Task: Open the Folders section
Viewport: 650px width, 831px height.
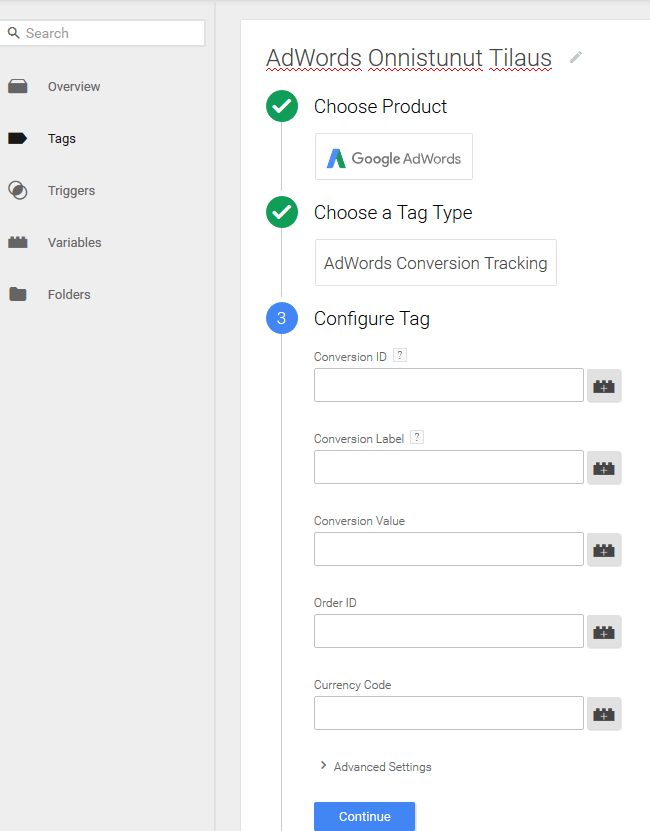Action: (69, 294)
